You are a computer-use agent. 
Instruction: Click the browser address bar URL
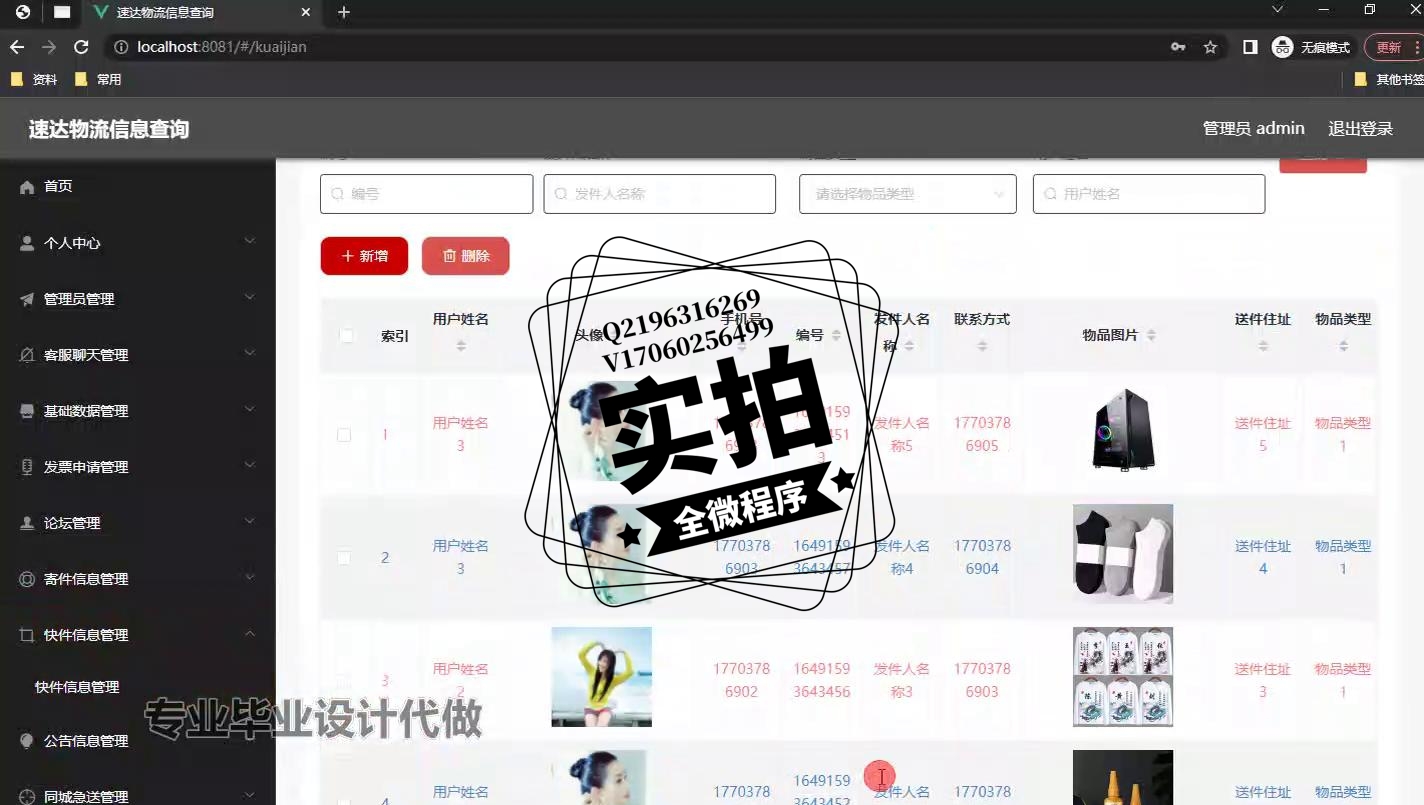click(x=222, y=47)
